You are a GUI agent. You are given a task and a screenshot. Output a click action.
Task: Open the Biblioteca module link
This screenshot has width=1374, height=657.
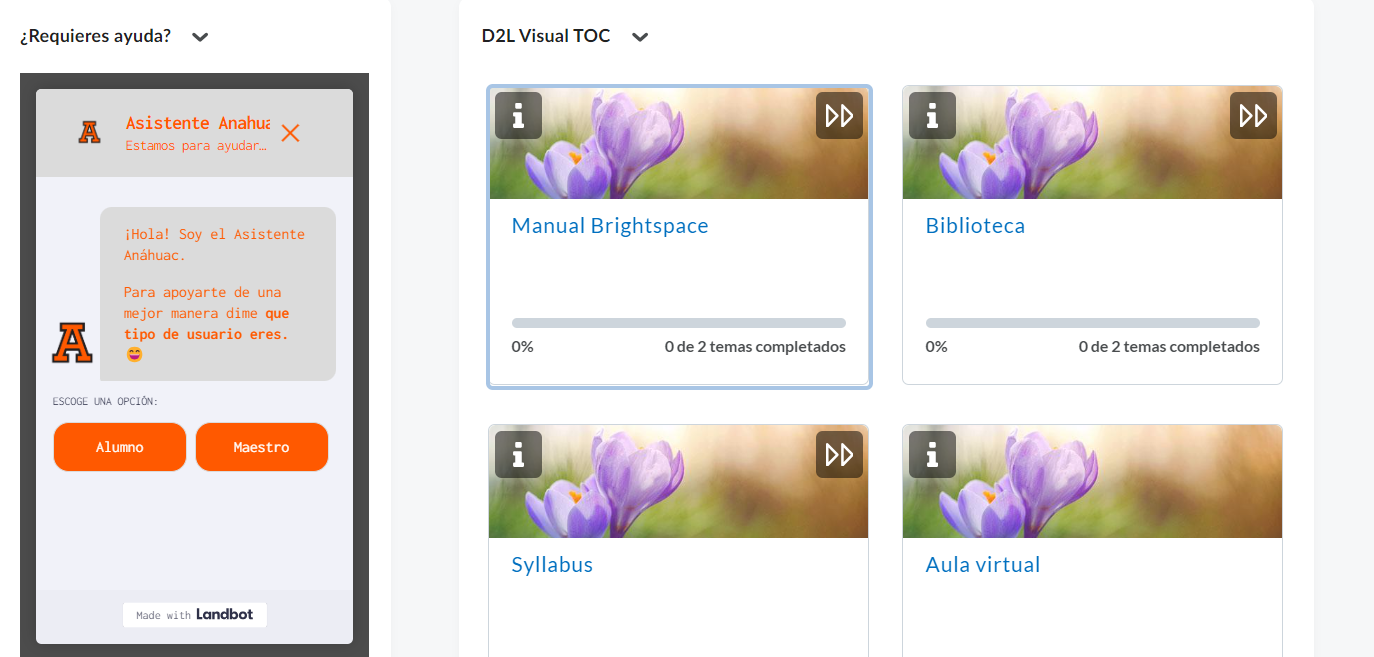point(975,226)
